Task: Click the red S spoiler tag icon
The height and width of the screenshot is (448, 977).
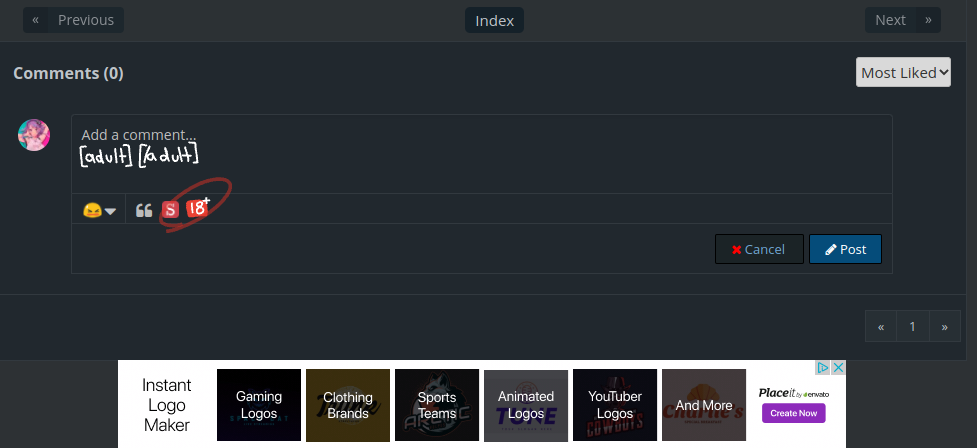Action: point(171,210)
